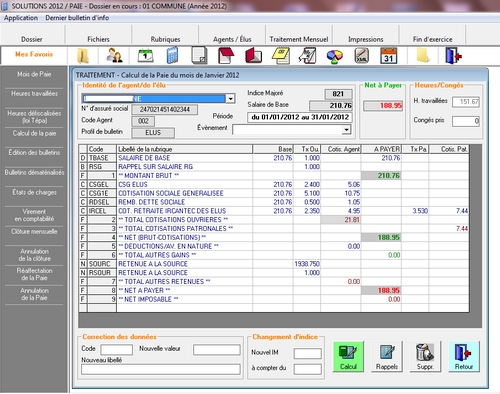Click the Code correction input field
The height and width of the screenshot is (394, 500).
tap(116, 350)
